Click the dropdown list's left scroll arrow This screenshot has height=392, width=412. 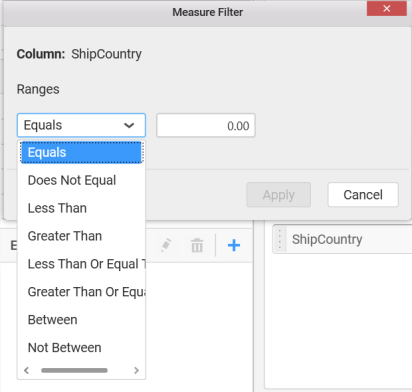(27, 370)
